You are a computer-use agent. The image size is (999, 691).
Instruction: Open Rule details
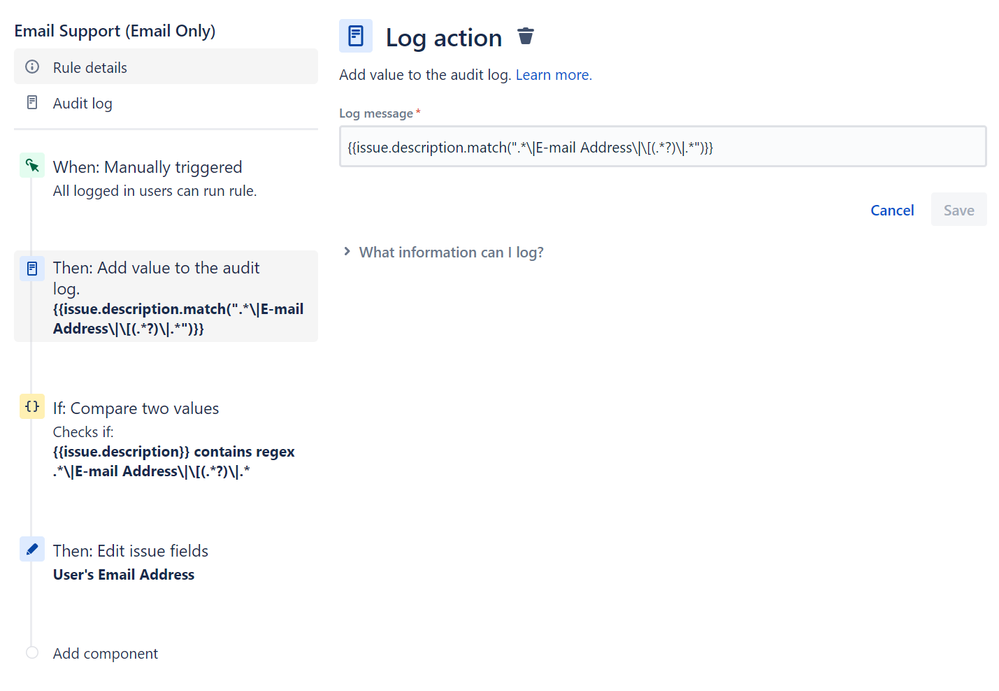click(166, 67)
